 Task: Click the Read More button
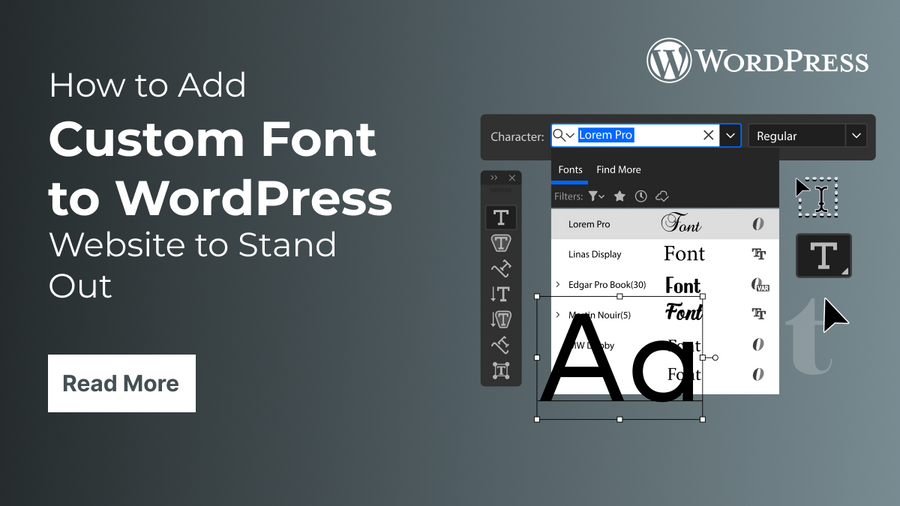[121, 384]
